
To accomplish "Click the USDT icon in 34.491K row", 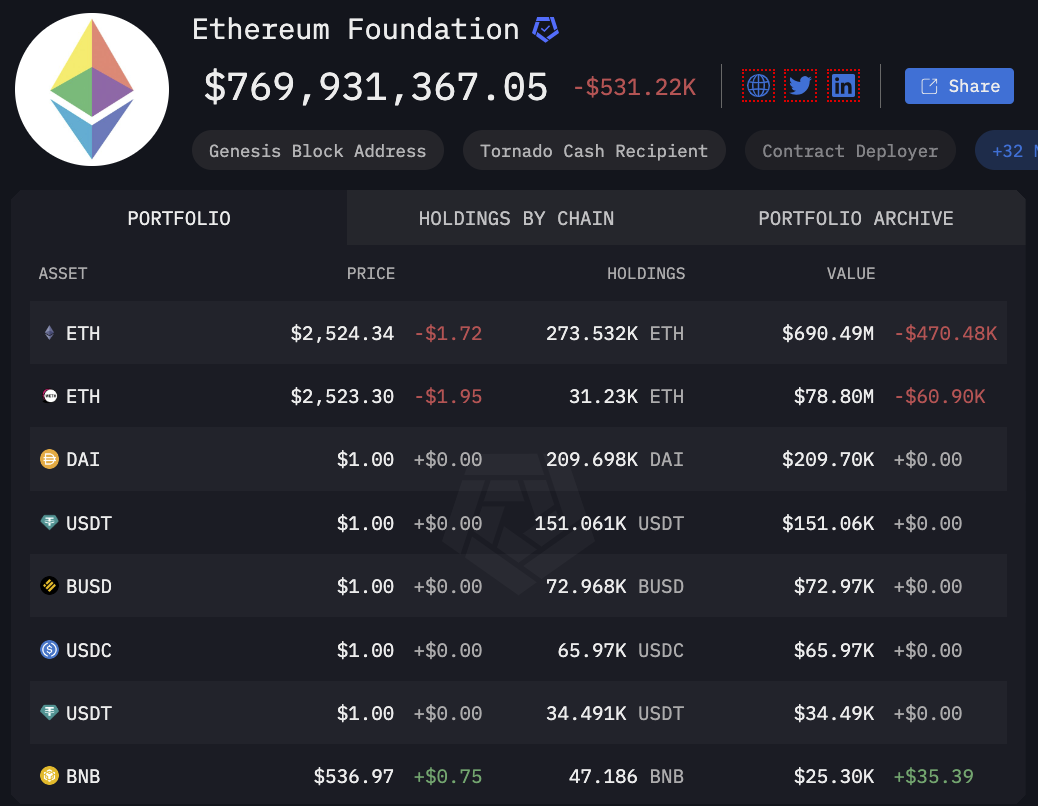I will [x=50, y=713].
